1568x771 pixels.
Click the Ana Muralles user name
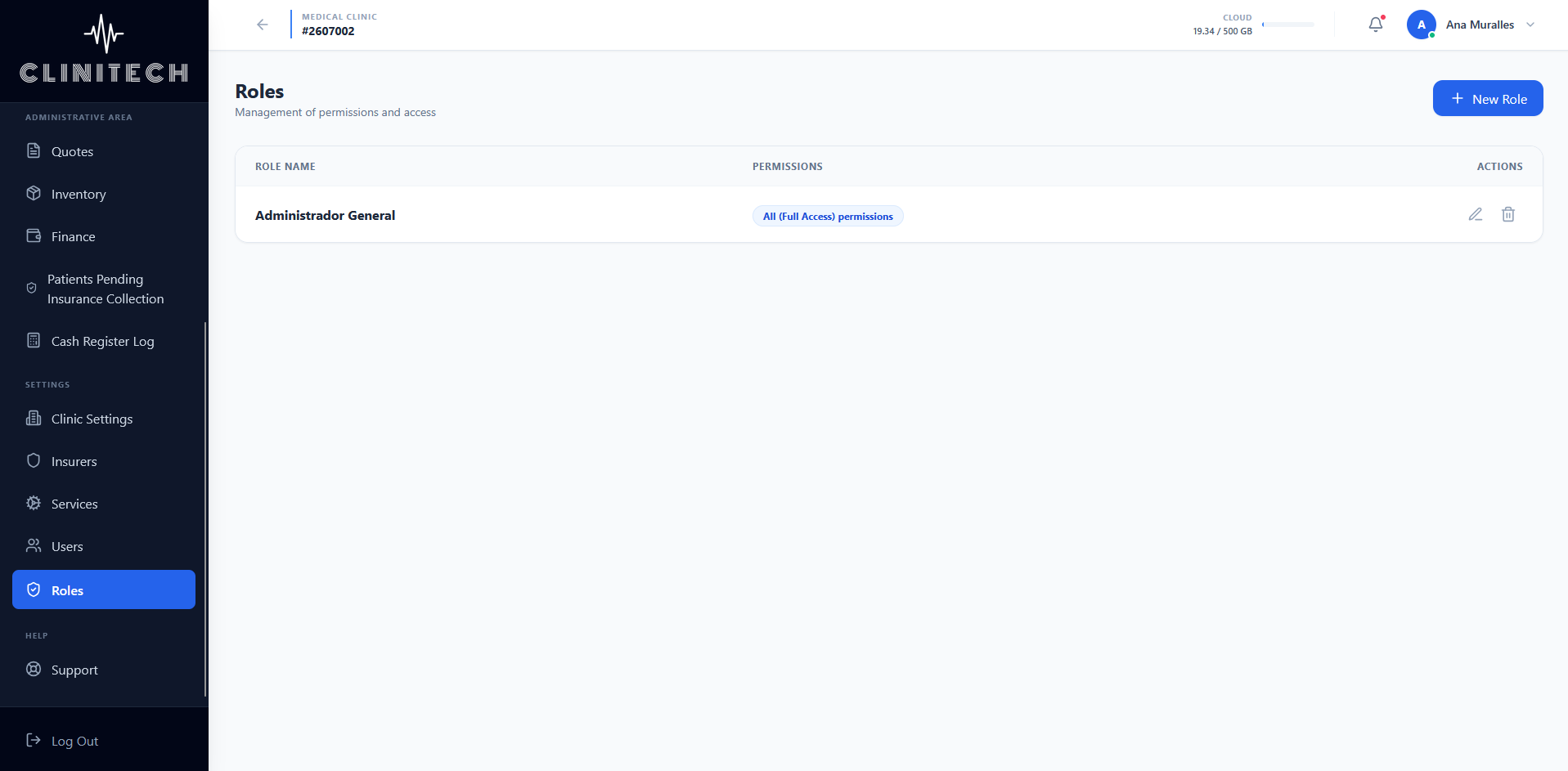click(1480, 25)
